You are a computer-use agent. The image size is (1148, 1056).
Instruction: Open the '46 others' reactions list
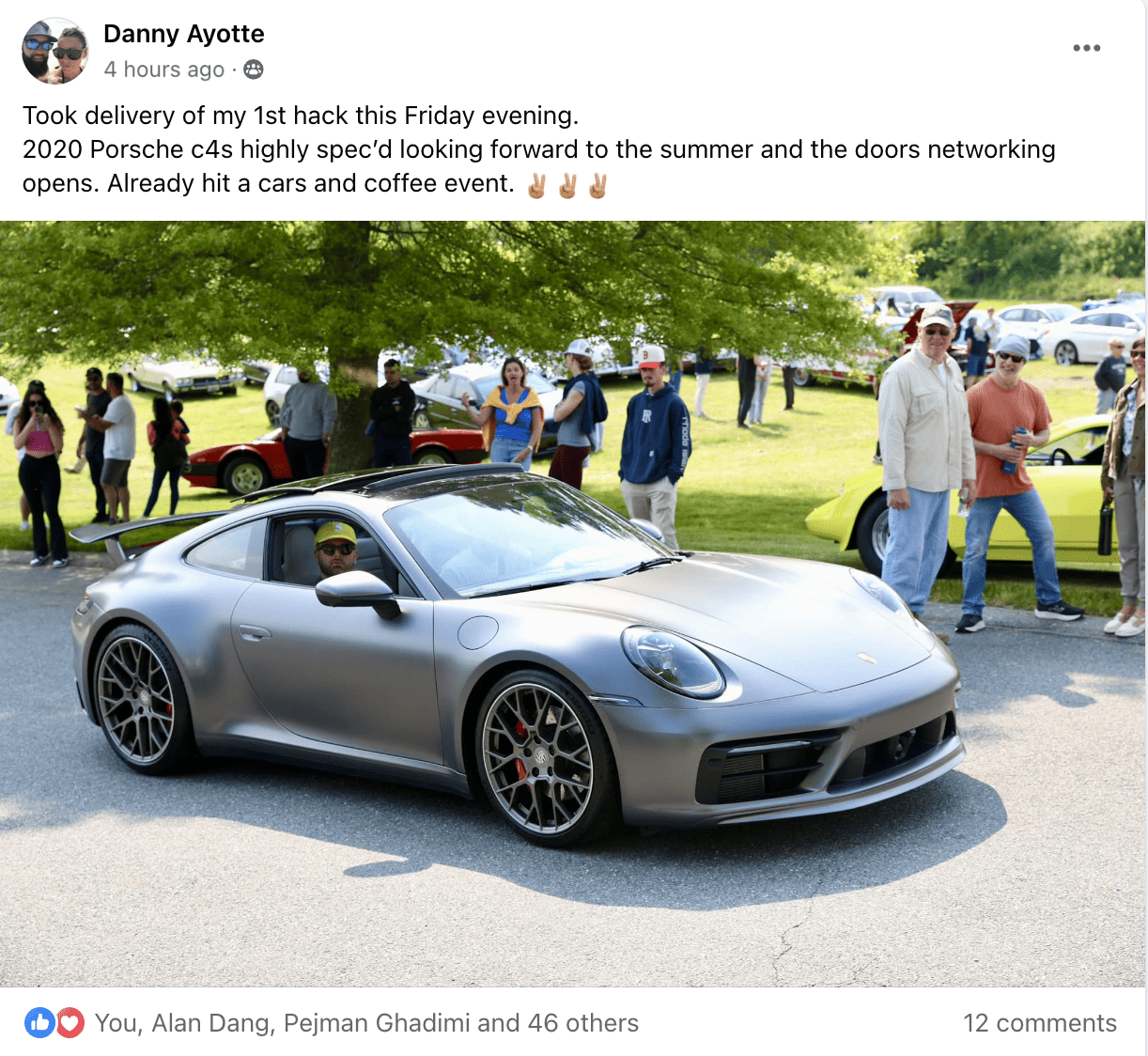583,1023
